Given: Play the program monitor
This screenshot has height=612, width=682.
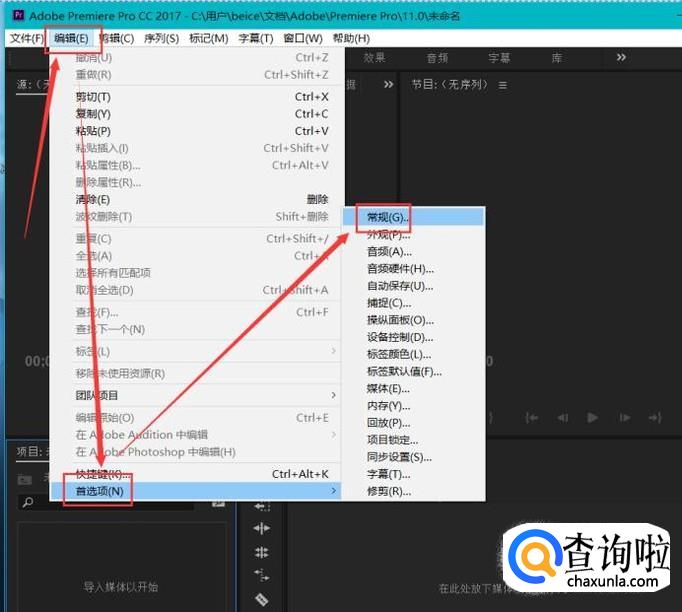Looking at the screenshot, I should click(x=592, y=418).
